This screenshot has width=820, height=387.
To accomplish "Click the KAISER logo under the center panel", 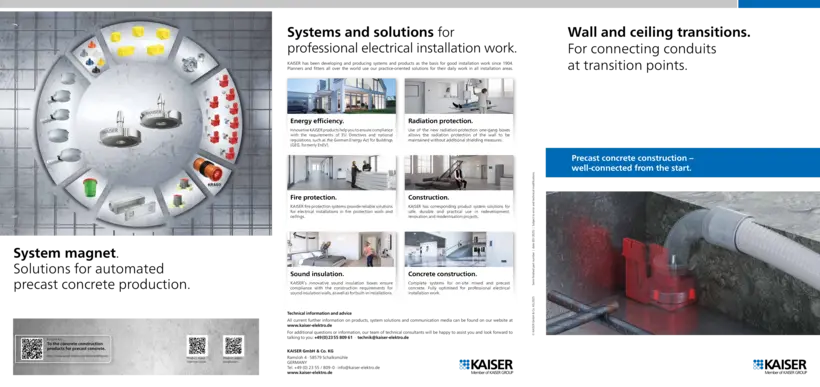I will pyautogui.click(x=486, y=366).
